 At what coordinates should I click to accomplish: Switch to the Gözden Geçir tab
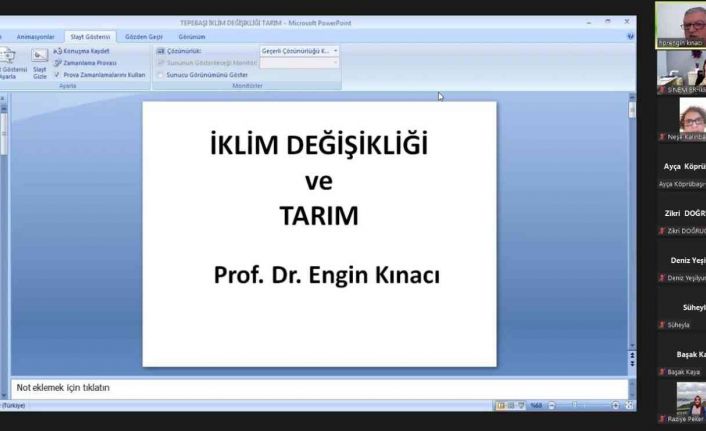[x=144, y=37]
